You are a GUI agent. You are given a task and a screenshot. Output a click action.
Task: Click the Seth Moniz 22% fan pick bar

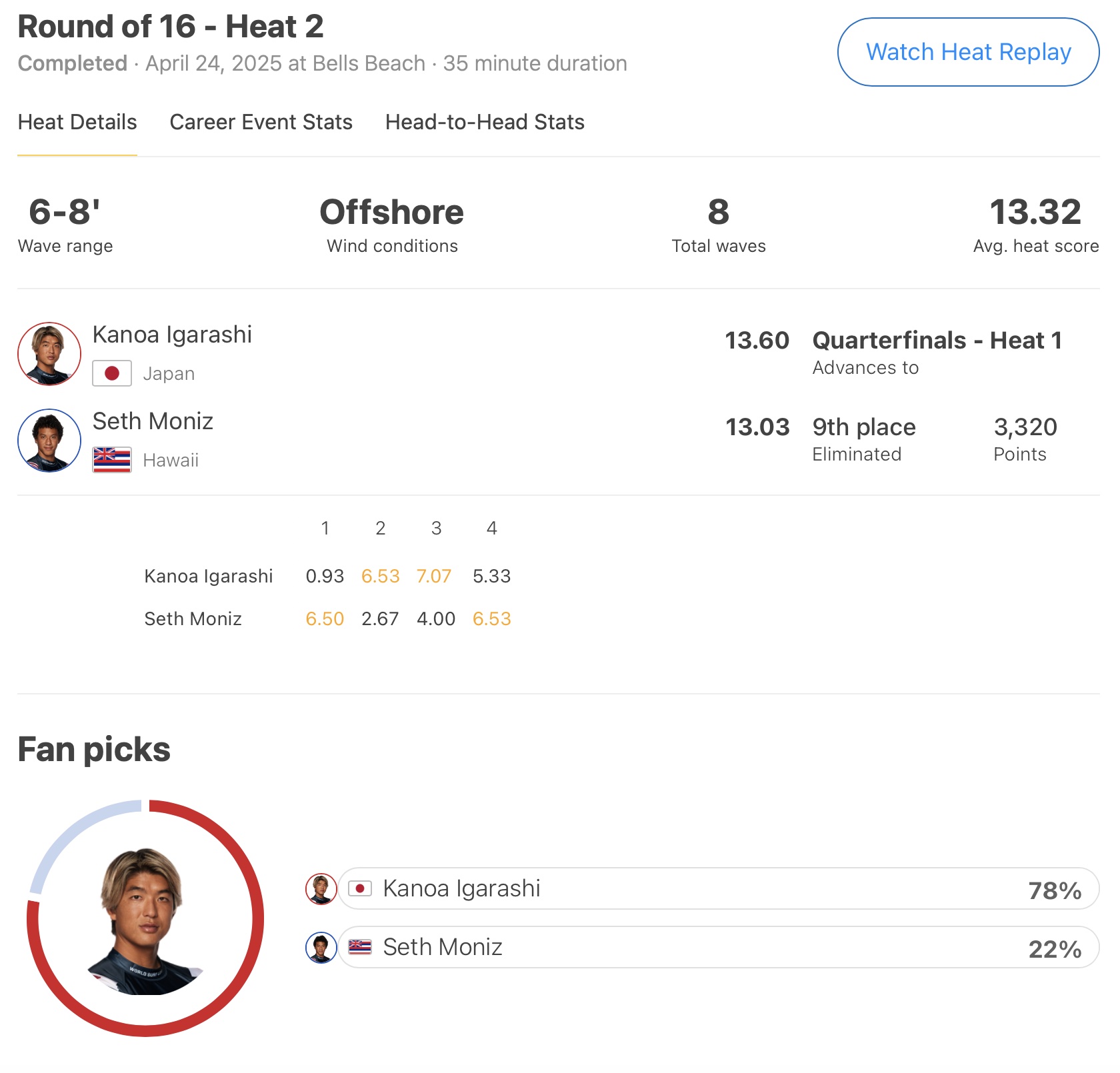[x=719, y=948]
